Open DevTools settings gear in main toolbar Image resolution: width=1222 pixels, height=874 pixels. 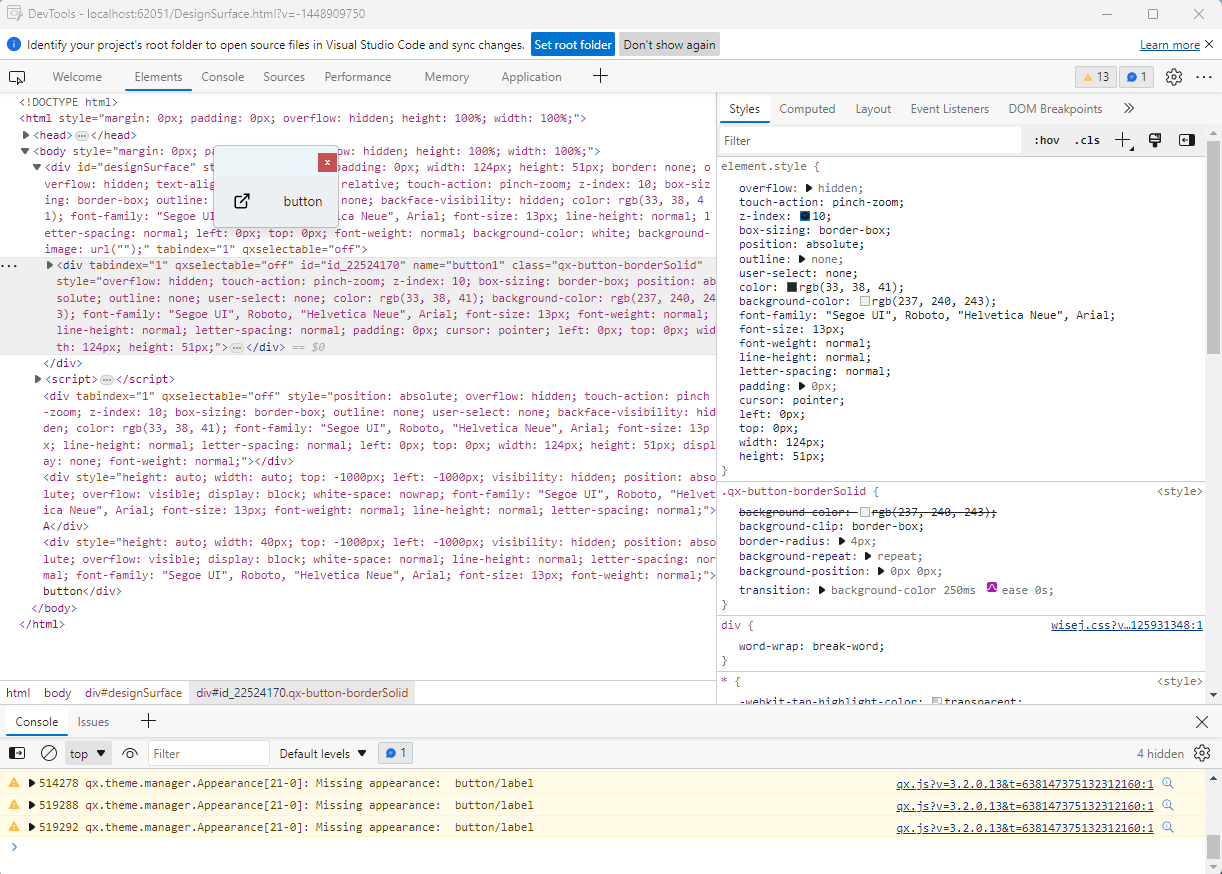(x=1174, y=77)
